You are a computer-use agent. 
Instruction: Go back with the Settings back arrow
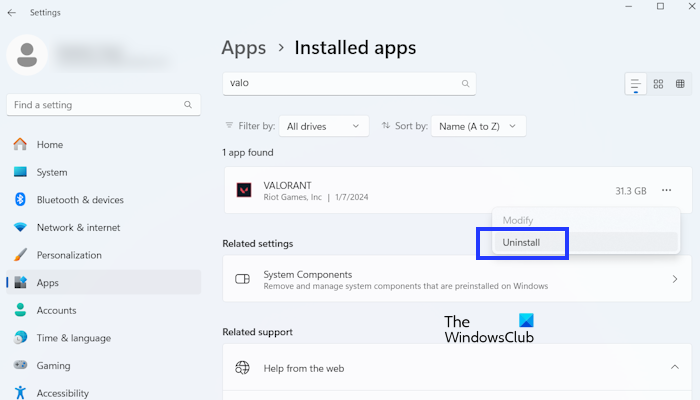12,12
